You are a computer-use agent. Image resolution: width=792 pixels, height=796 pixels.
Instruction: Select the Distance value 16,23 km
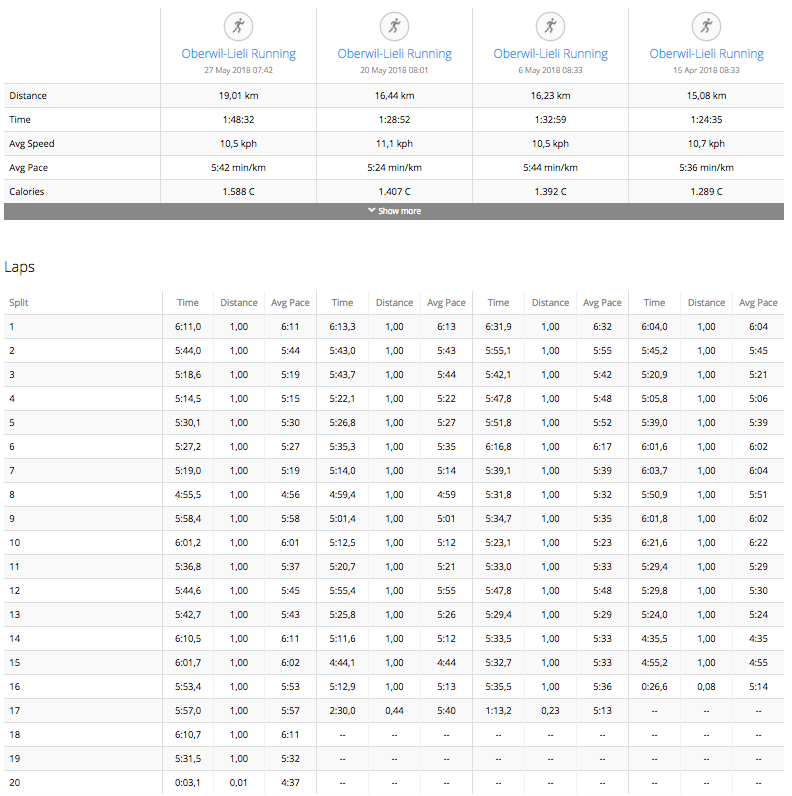[x=550, y=95]
